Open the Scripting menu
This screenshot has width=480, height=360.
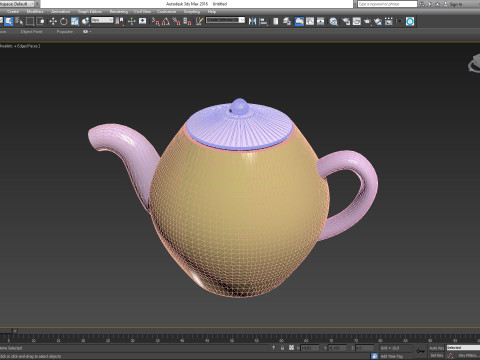192,12
